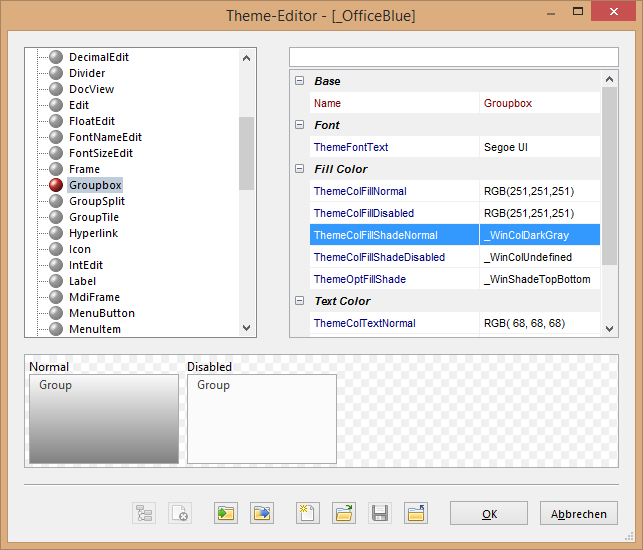Select the FontNameEdit tree entry
Image resolution: width=643 pixels, height=550 pixels.
105,137
